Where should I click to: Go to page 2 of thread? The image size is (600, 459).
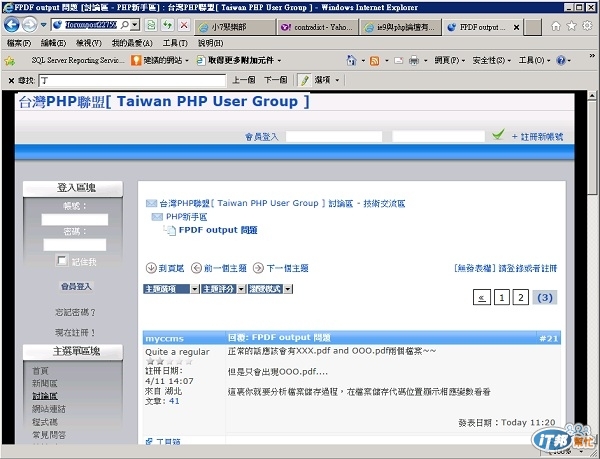521,297
